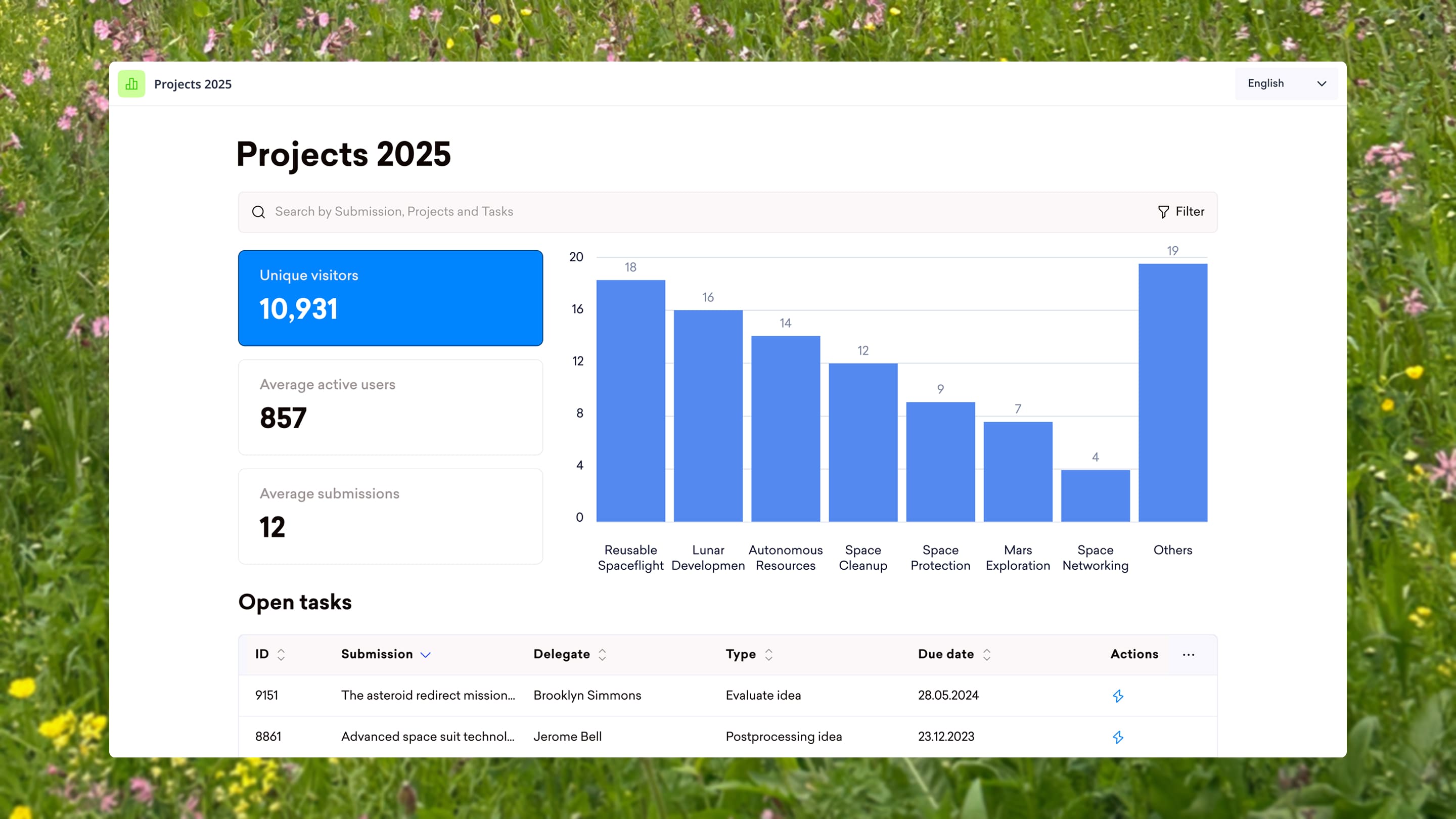Click the Submission column header label

[x=377, y=654]
